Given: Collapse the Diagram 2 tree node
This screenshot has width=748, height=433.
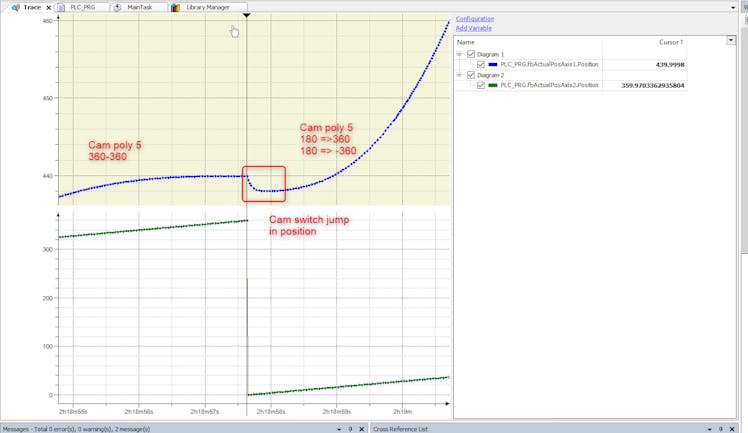Looking at the screenshot, I should coord(460,75).
